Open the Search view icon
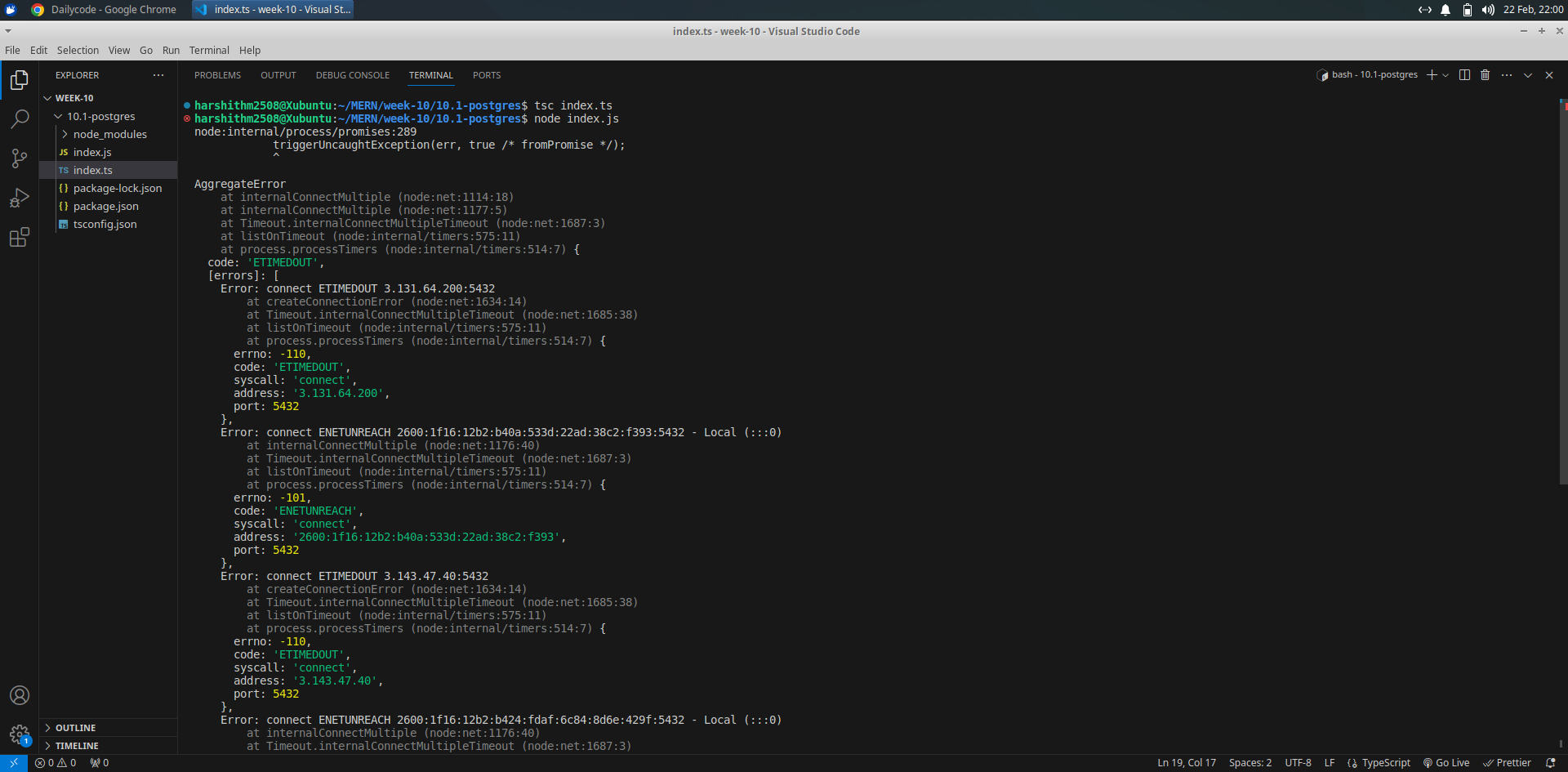This screenshot has height=772, width=1568. 19,119
